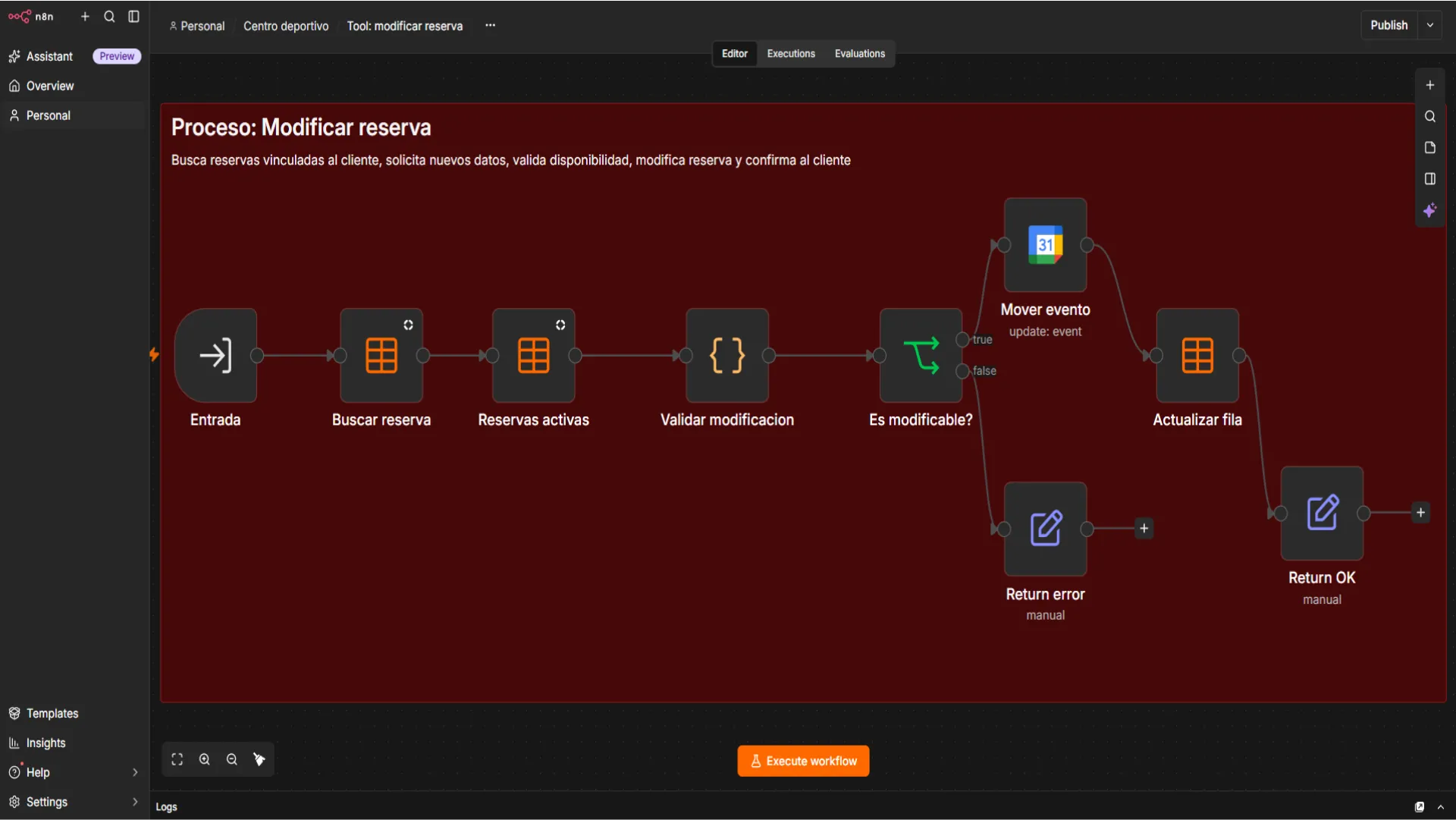
Task: Select the Reservas activas node
Action: pyautogui.click(x=534, y=355)
